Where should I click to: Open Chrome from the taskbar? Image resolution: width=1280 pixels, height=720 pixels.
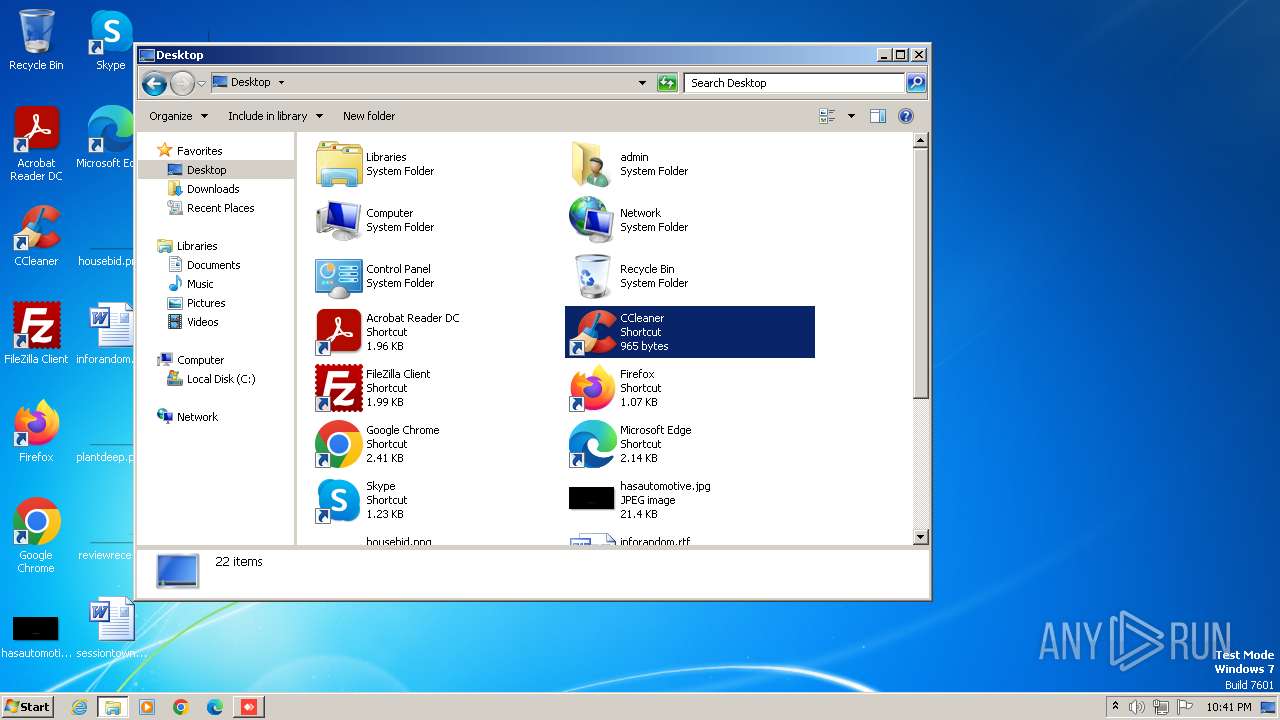coord(181,707)
